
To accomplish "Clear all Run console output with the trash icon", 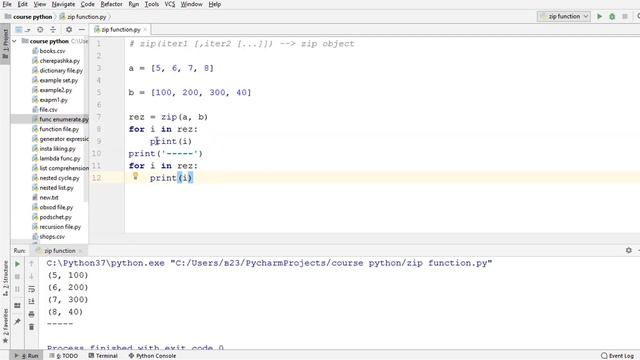I will (31, 327).
